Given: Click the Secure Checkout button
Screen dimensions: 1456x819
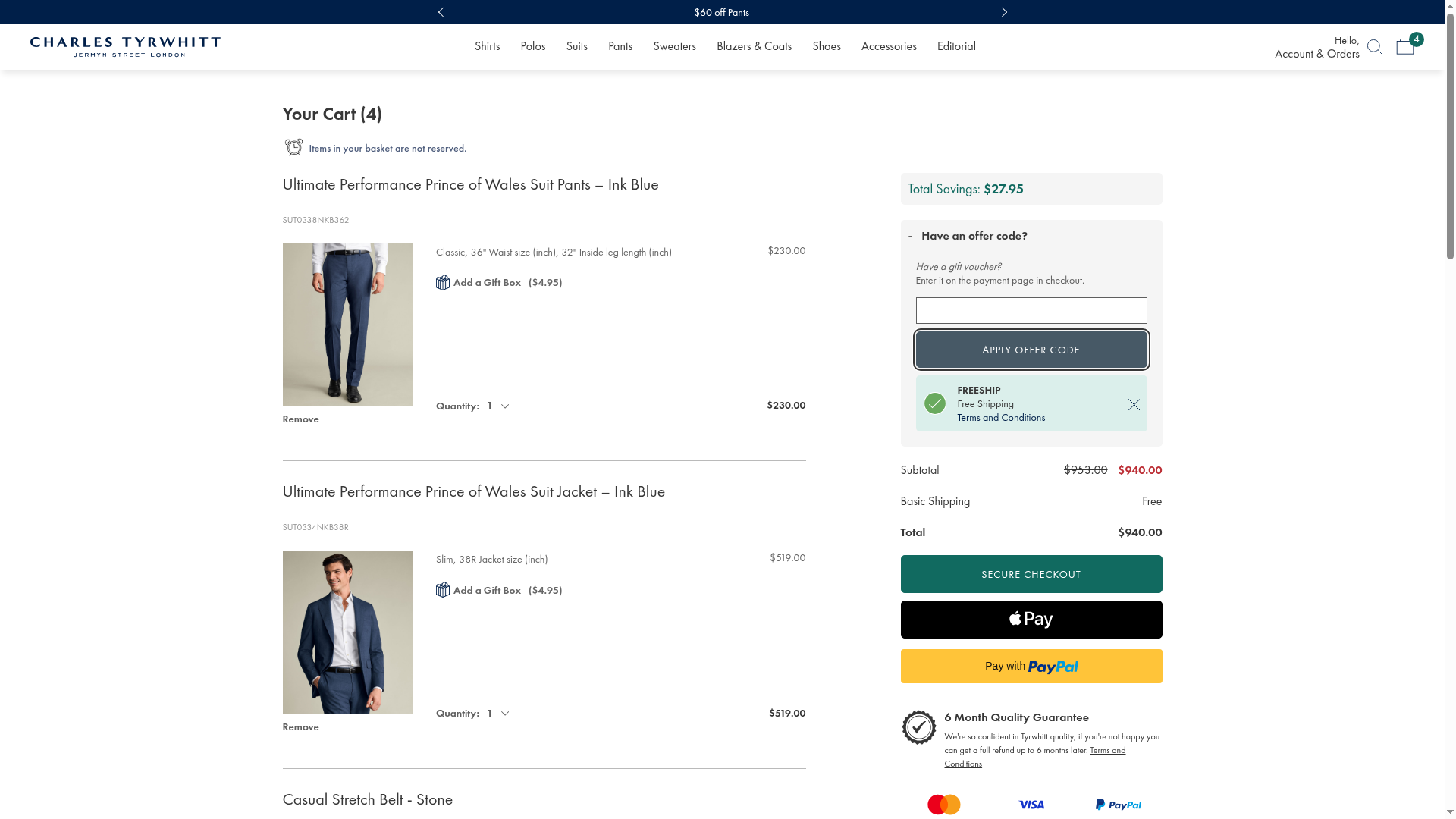Looking at the screenshot, I should pos(1031,574).
